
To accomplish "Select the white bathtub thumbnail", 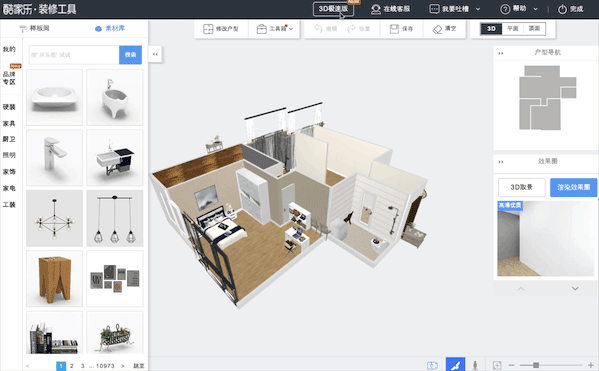I will coord(115,97).
